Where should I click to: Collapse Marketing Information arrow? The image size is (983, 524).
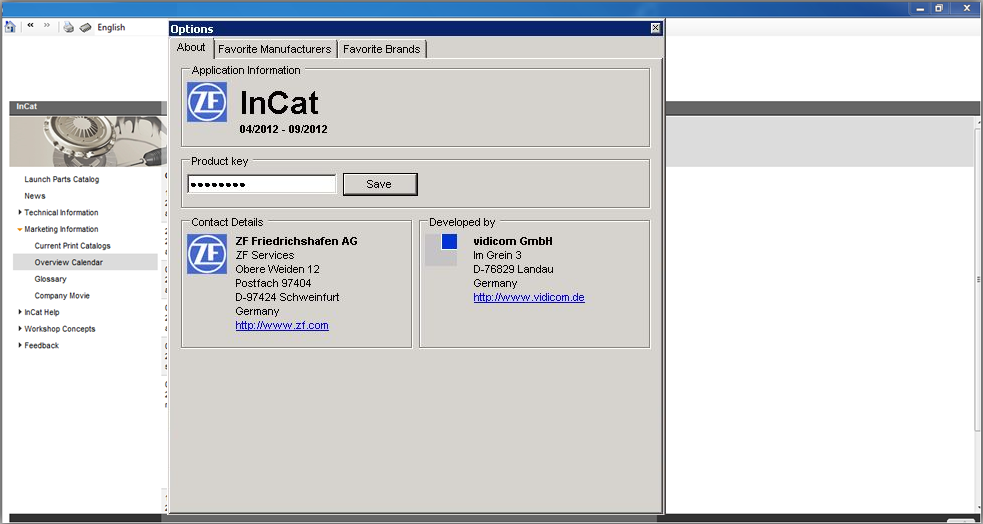20,229
